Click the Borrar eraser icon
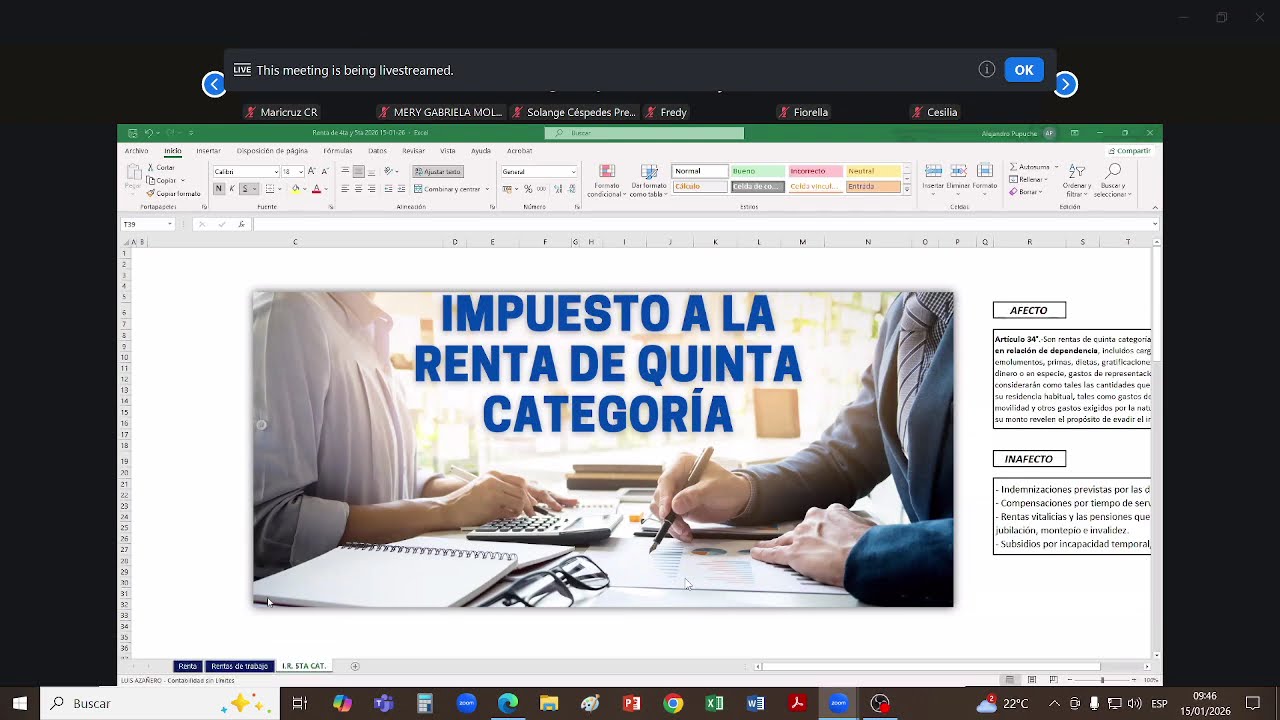Screen dimensions: 1280x720 tap(1013, 192)
